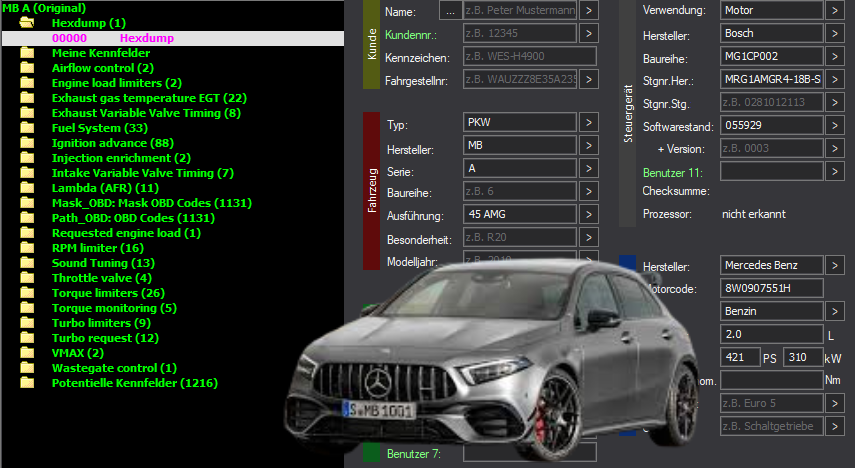Open the arrow next to the Typ PKW field

point(588,122)
